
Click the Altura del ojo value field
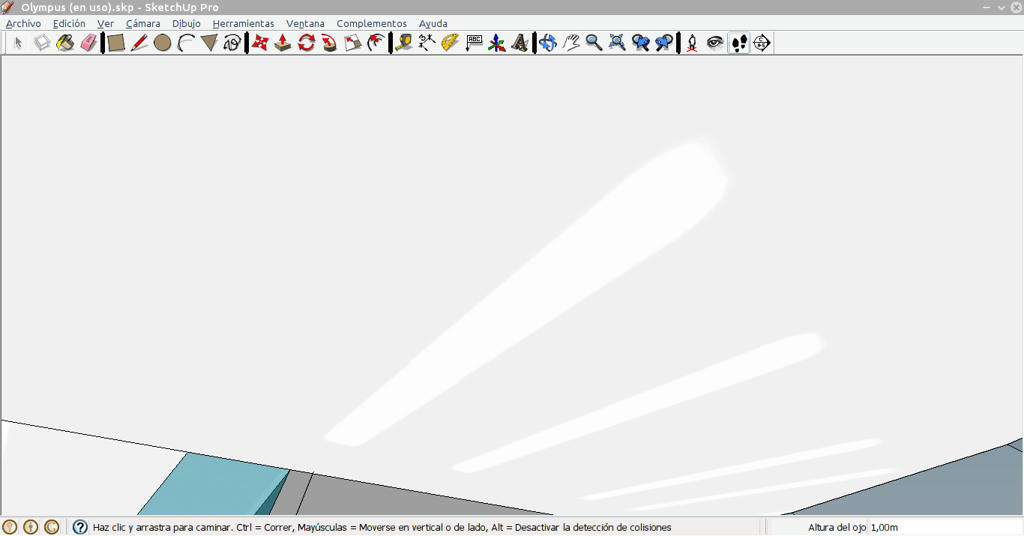(945, 527)
